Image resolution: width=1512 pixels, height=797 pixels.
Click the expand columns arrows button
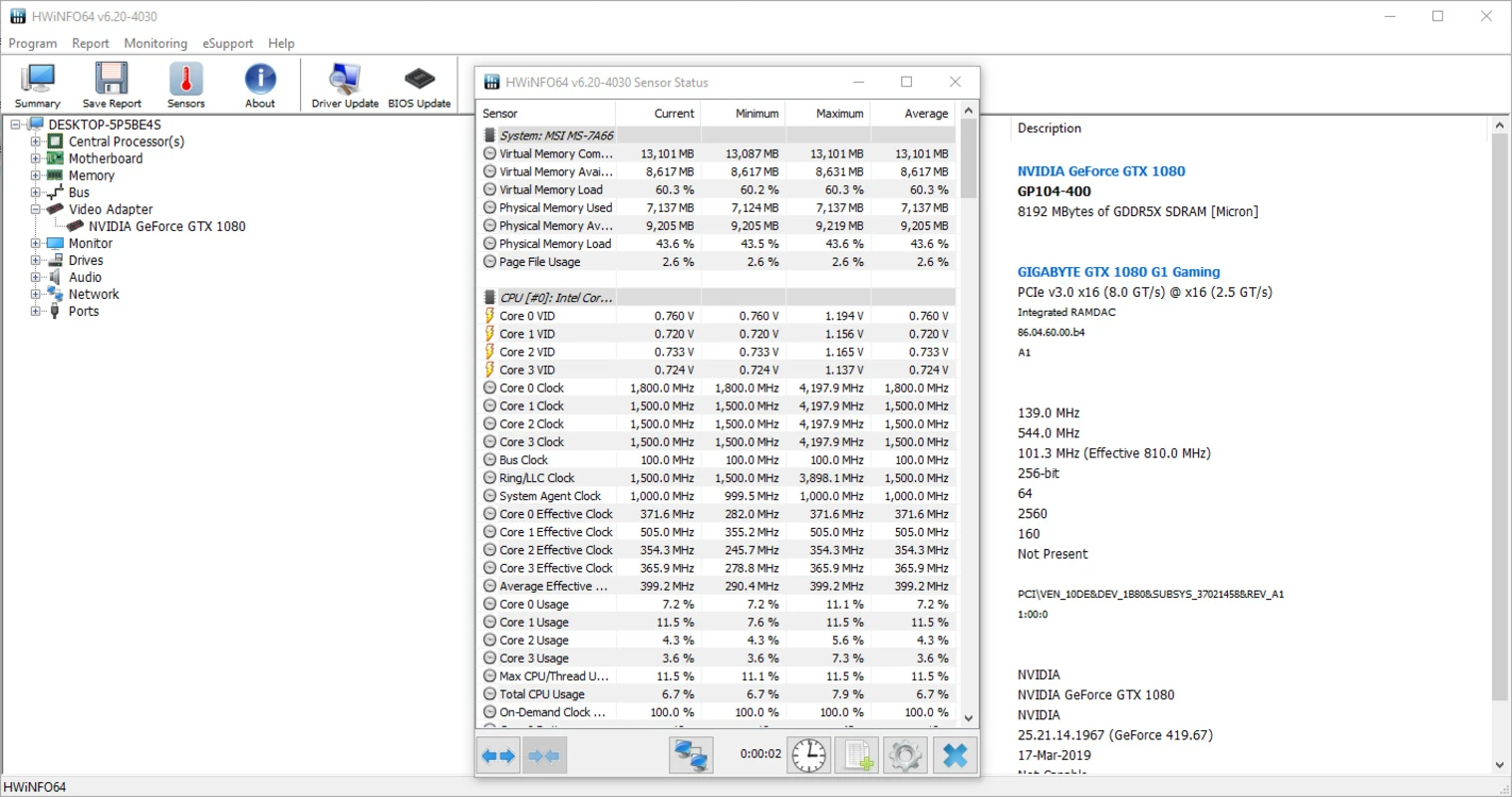click(499, 756)
